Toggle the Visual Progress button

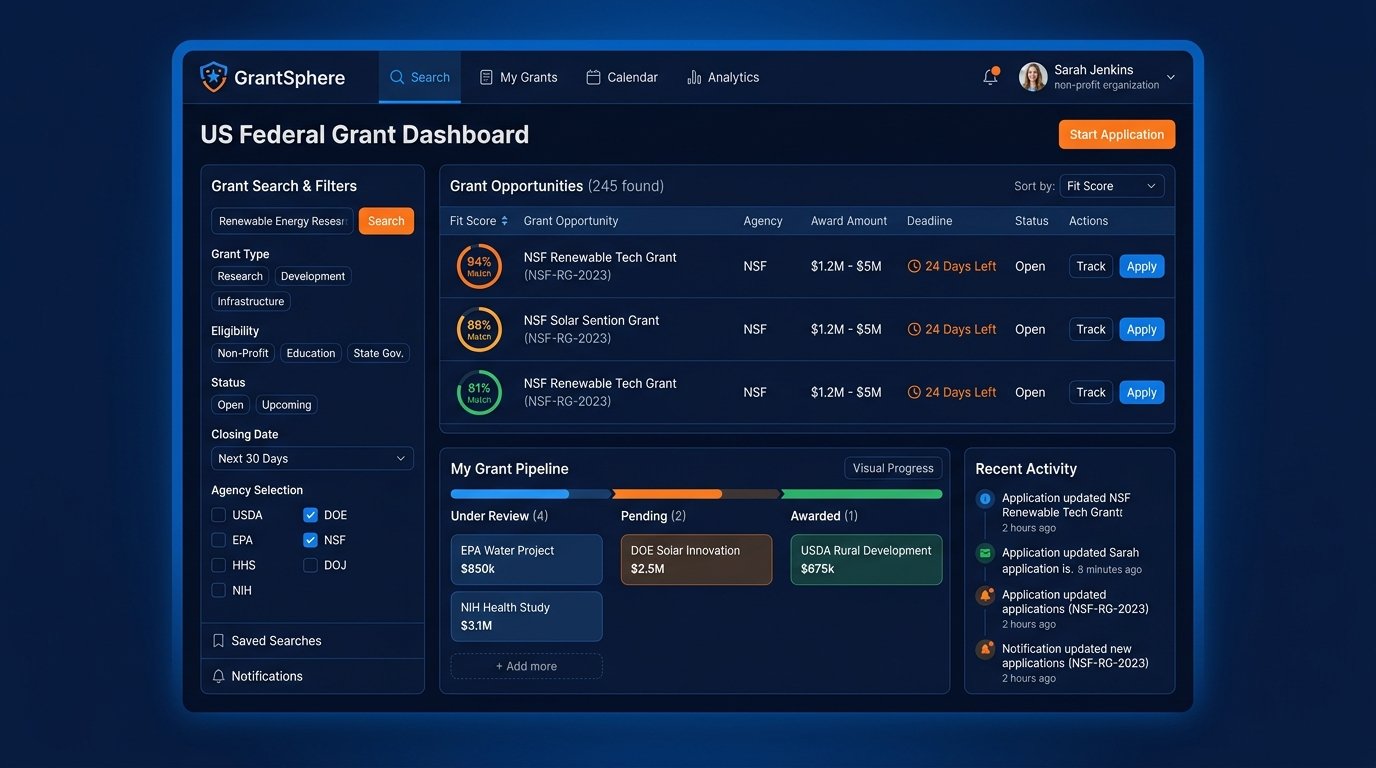pos(893,468)
